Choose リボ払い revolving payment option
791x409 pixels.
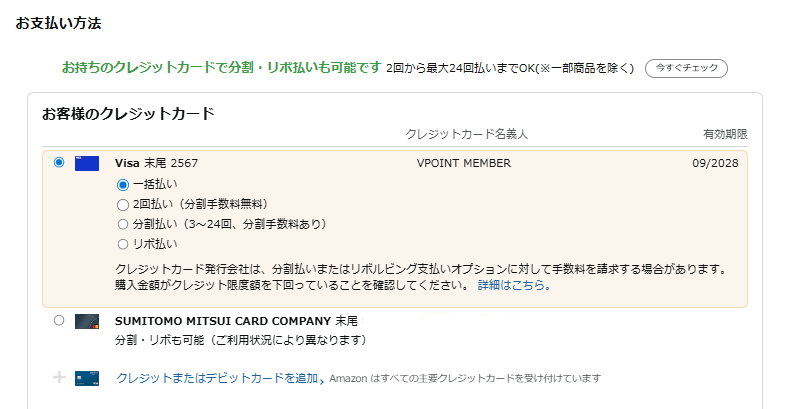123,245
